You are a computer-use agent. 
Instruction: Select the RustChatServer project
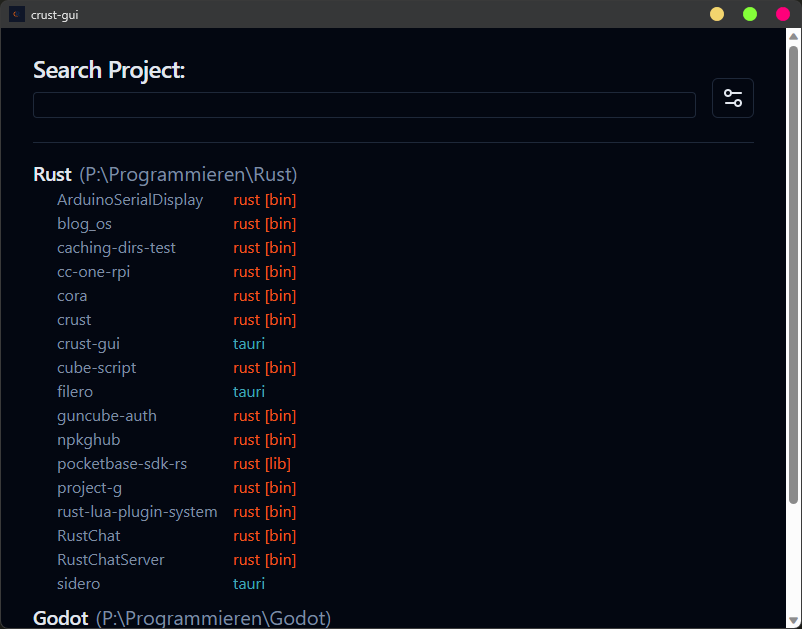(110, 559)
